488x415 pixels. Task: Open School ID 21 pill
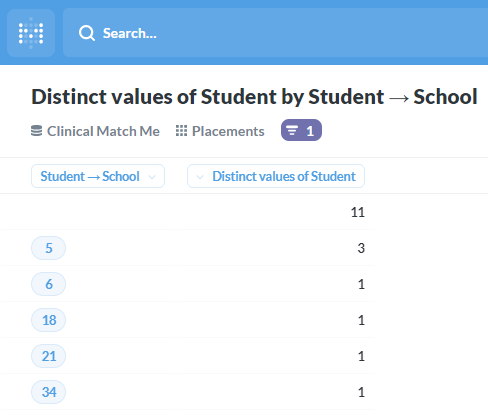pos(49,356)
